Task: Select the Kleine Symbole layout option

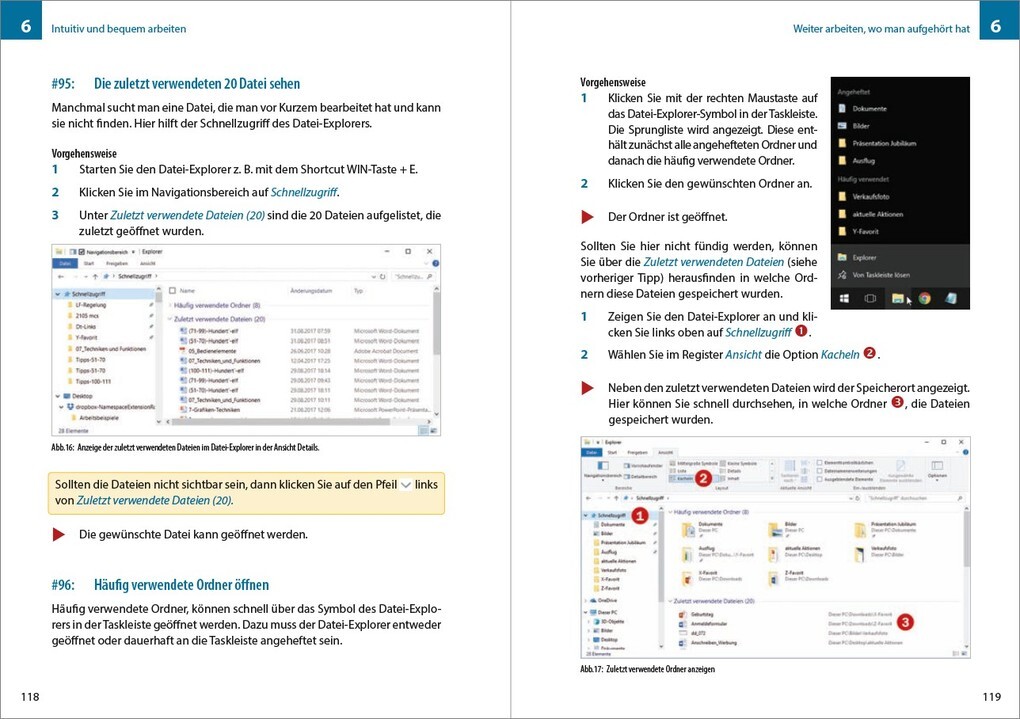Action: point(738,463)
